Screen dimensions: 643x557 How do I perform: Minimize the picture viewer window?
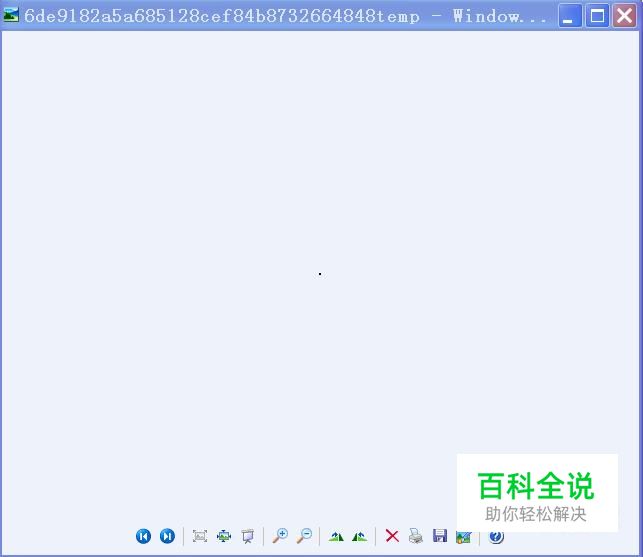(570, 16)
